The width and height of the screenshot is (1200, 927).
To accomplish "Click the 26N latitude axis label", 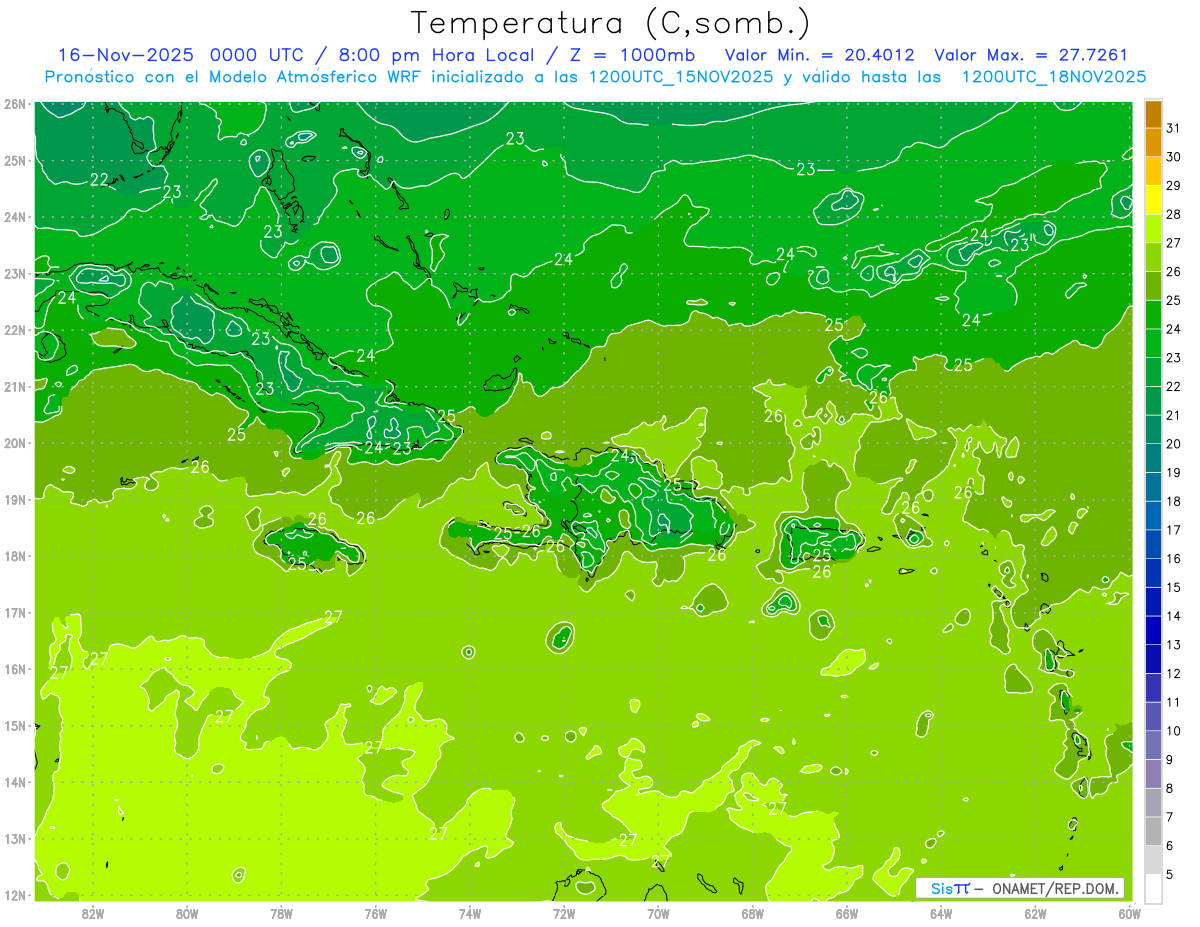I will [x=14, y=104].
